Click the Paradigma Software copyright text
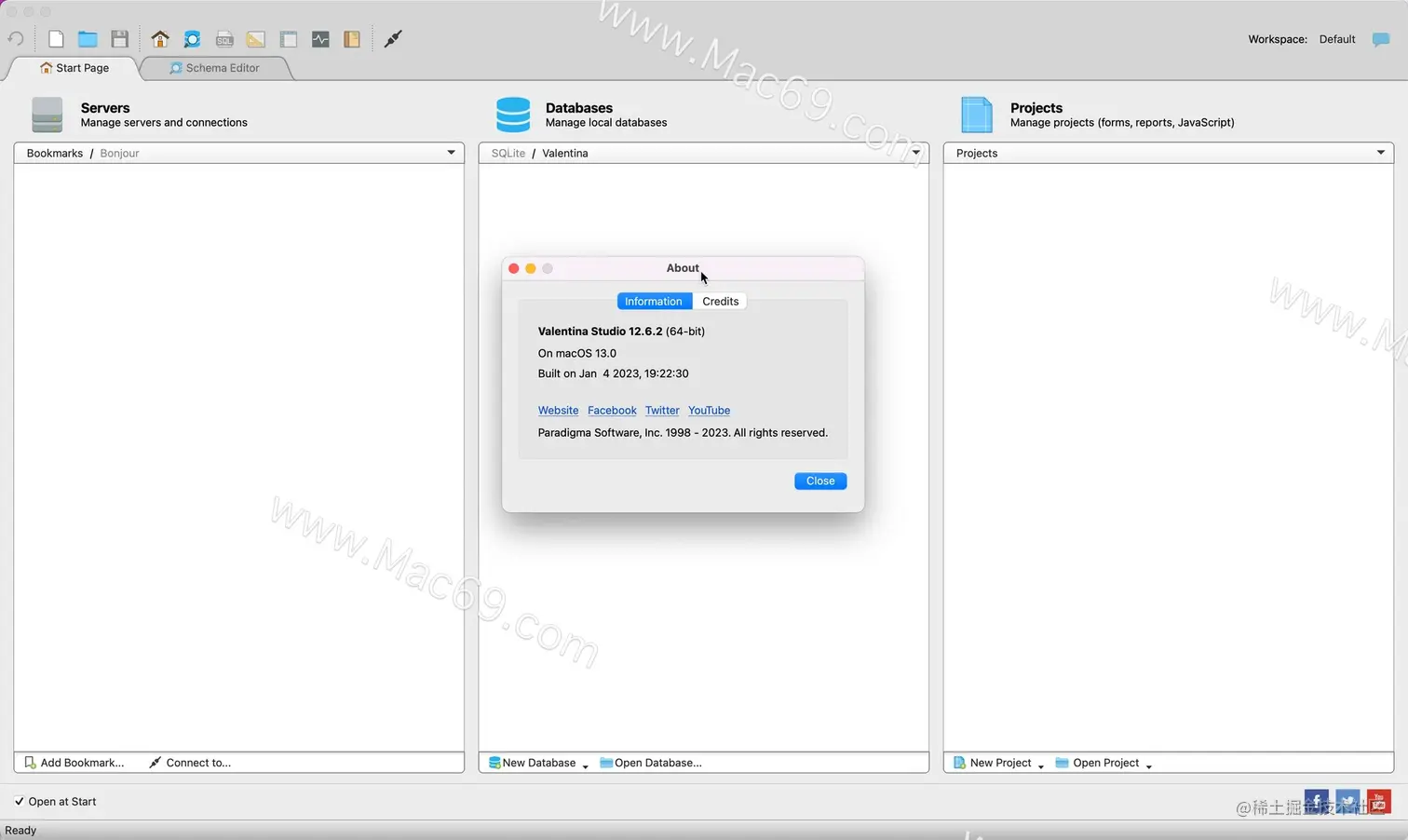This screenshot has width=1408, height=840. coord(683,433)
